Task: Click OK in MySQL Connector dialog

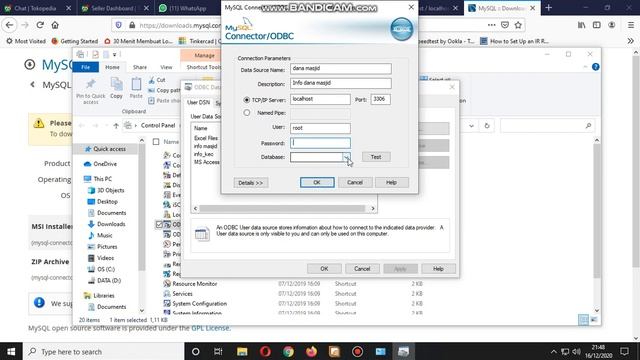Action: (x=317, y=182)
